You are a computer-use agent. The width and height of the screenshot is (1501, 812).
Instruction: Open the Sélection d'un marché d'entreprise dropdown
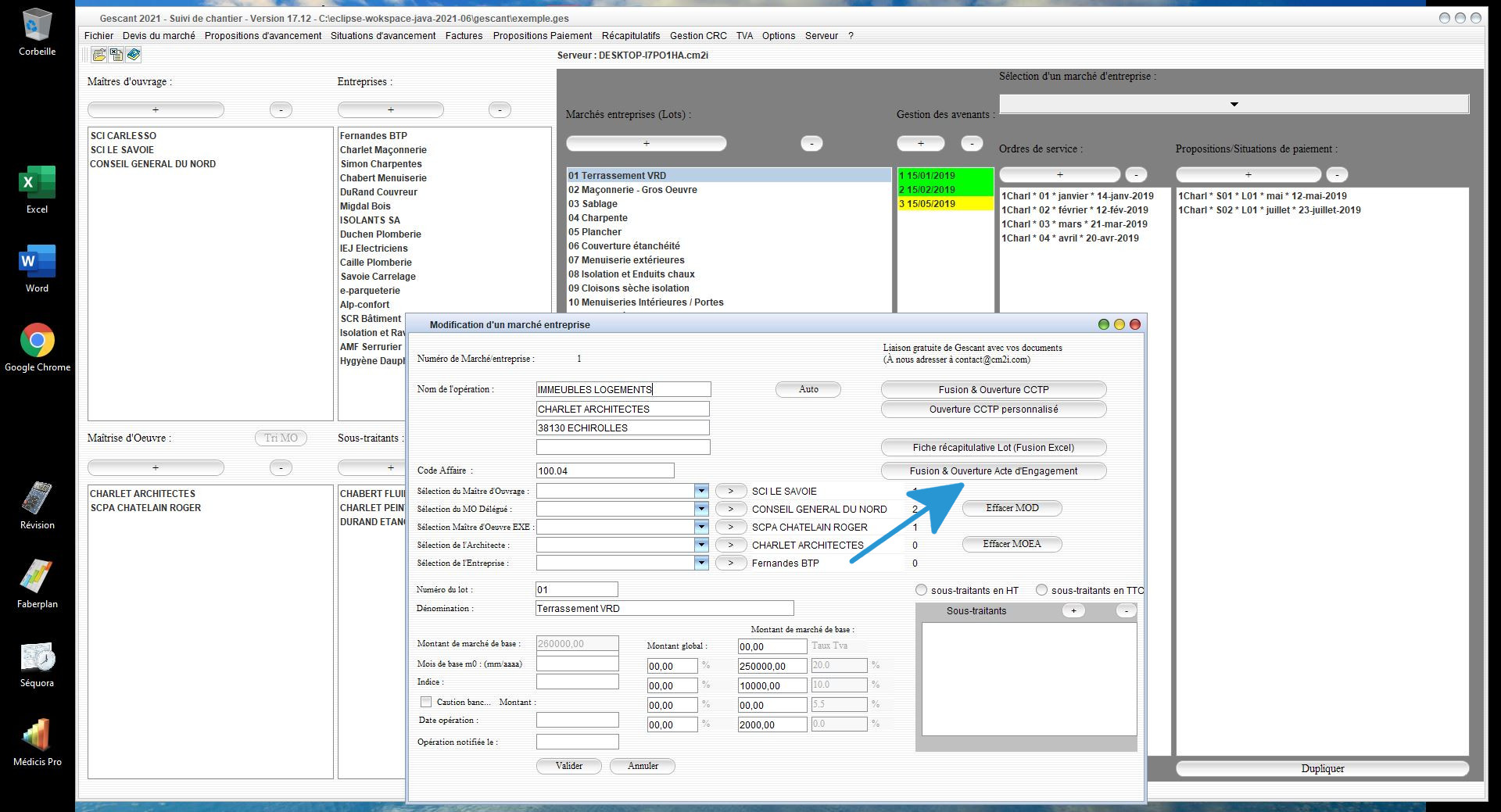click(x=1234, y=104)
